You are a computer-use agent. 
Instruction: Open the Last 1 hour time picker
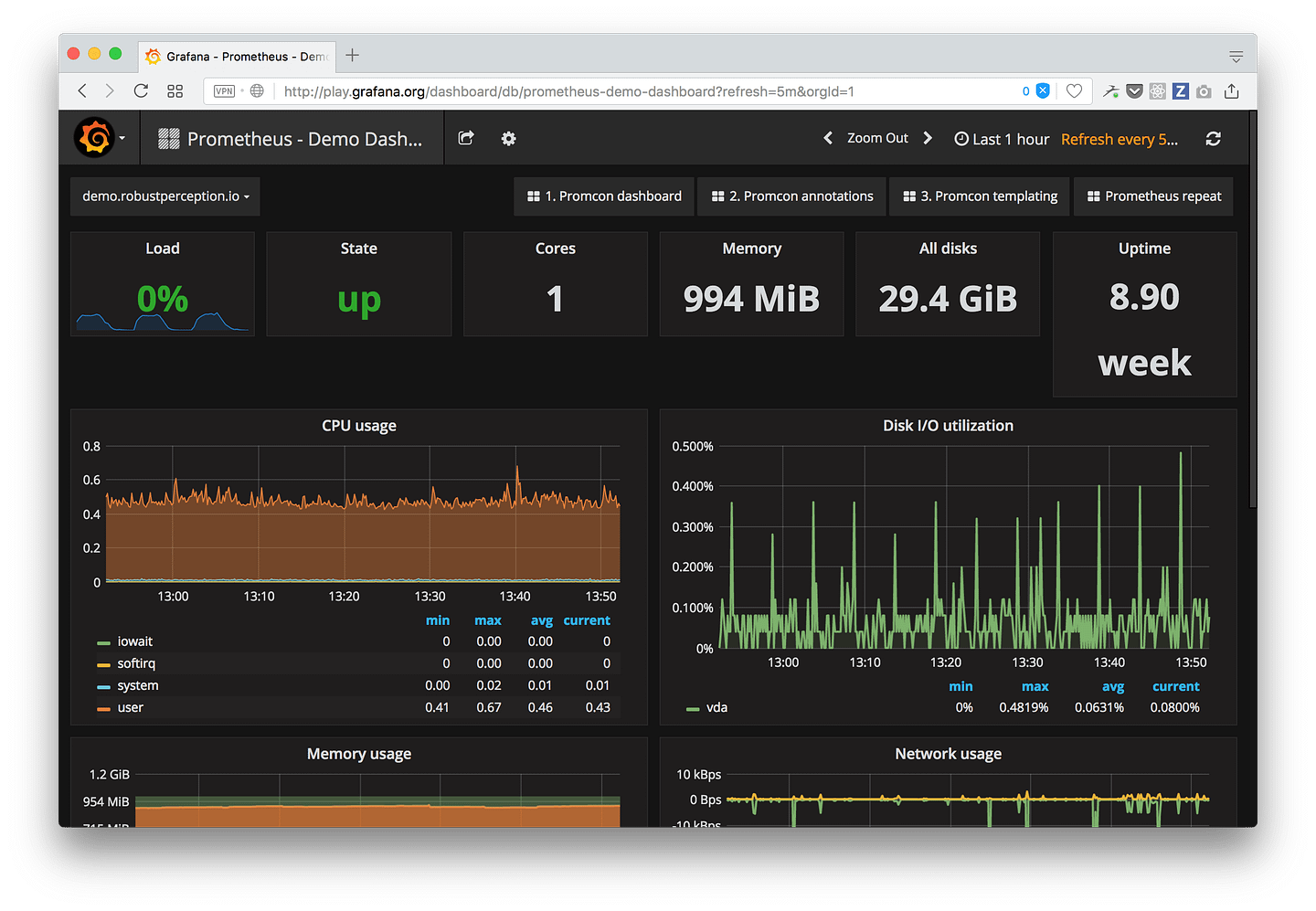1002,139
